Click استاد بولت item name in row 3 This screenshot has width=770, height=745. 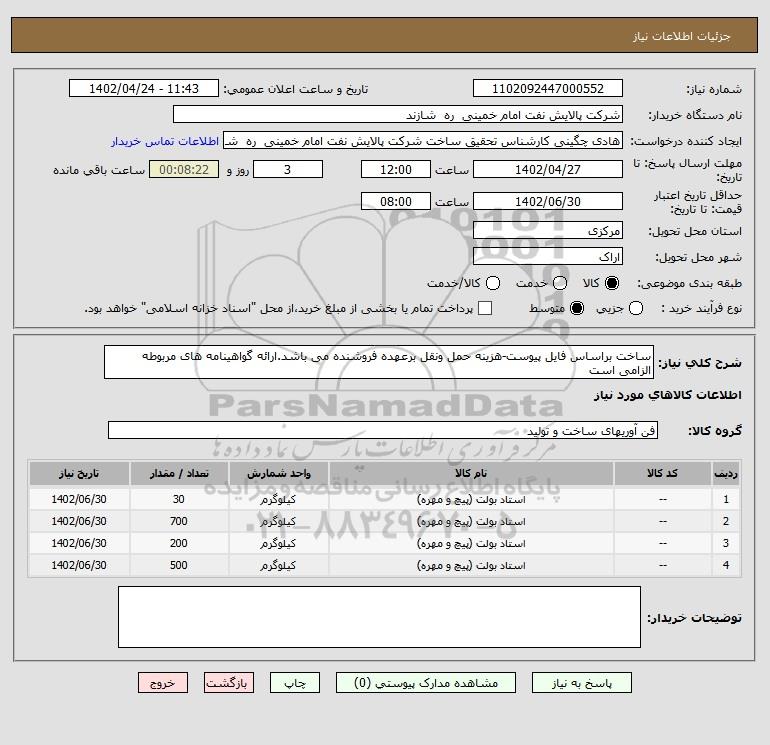coord(471,544)
